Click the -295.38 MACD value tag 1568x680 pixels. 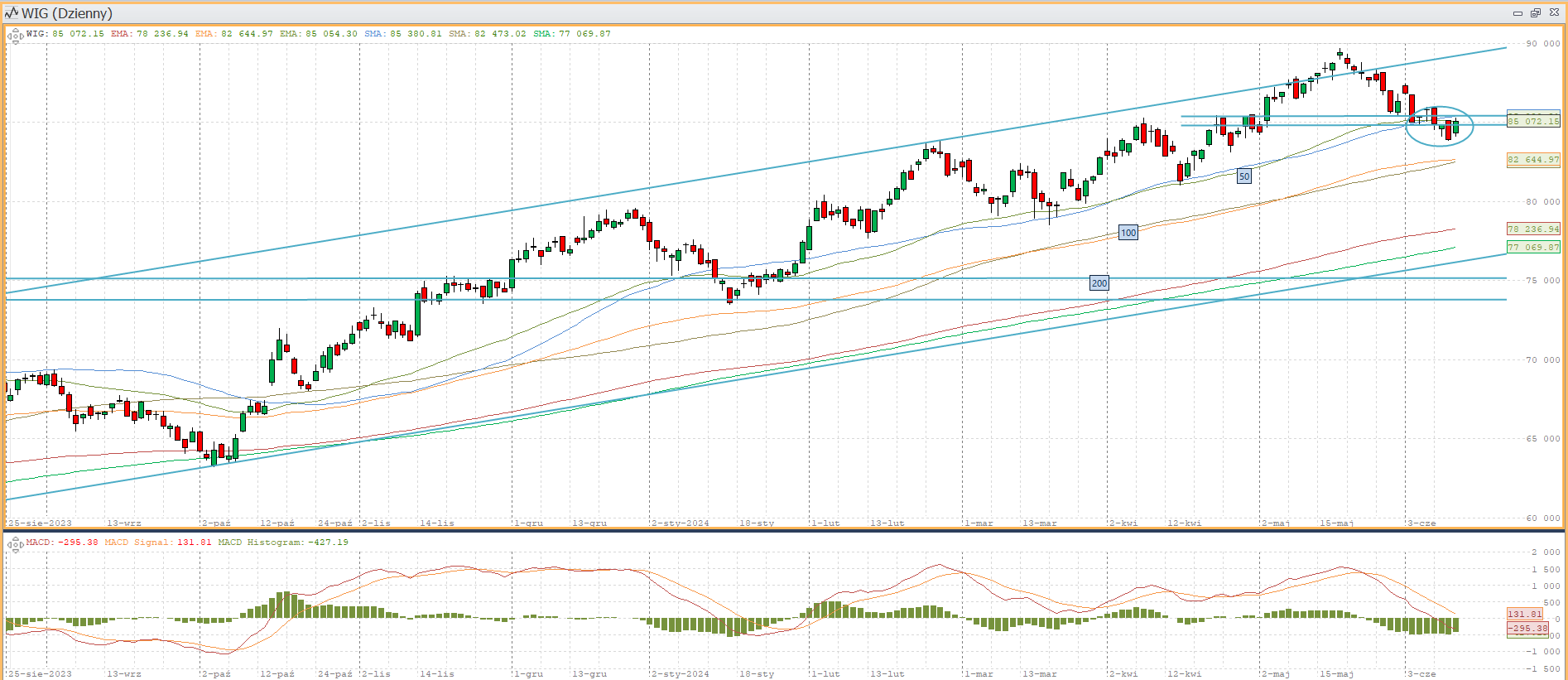tap(1527, 629)
